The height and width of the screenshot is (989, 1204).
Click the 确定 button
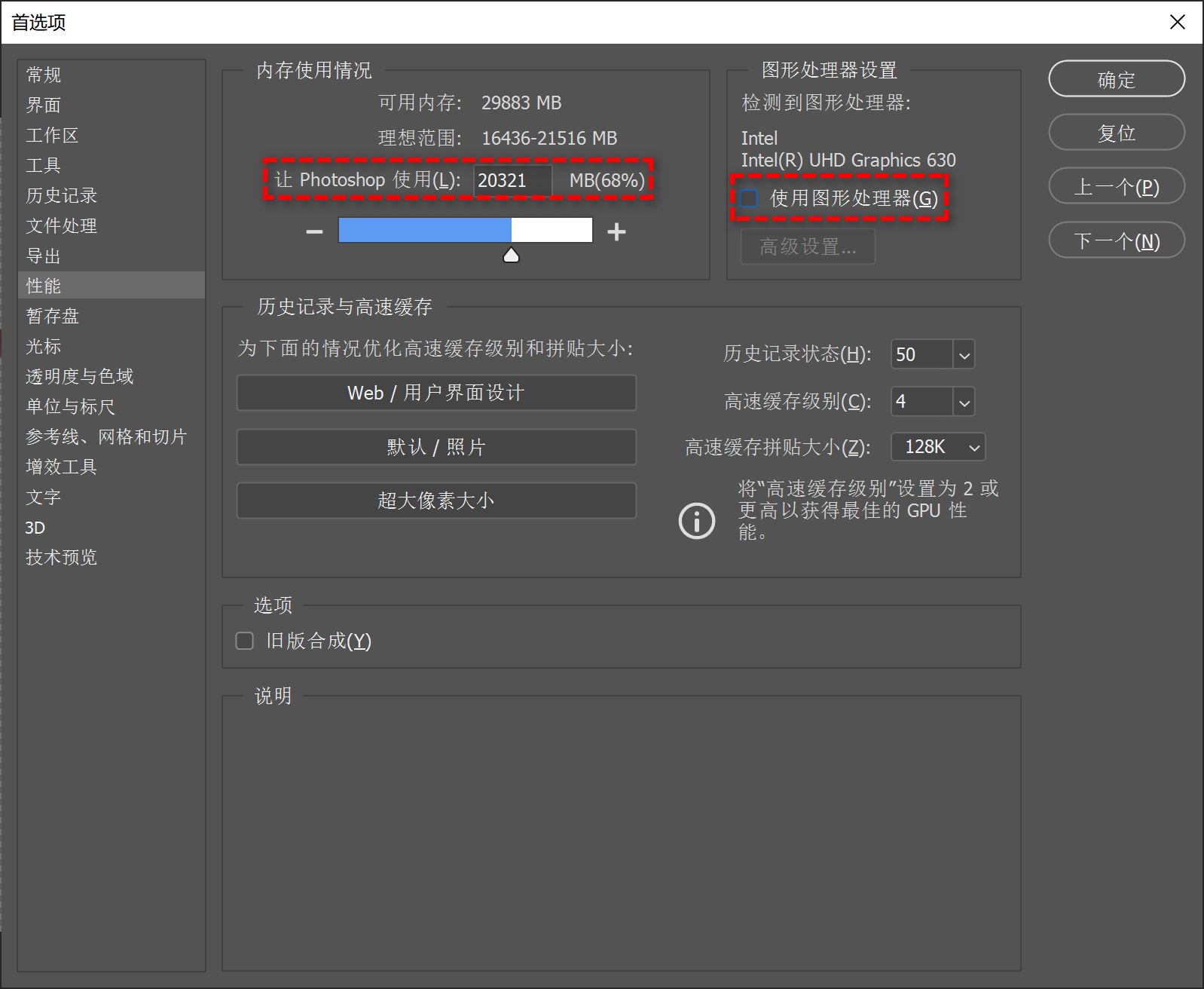point(1117,79)
